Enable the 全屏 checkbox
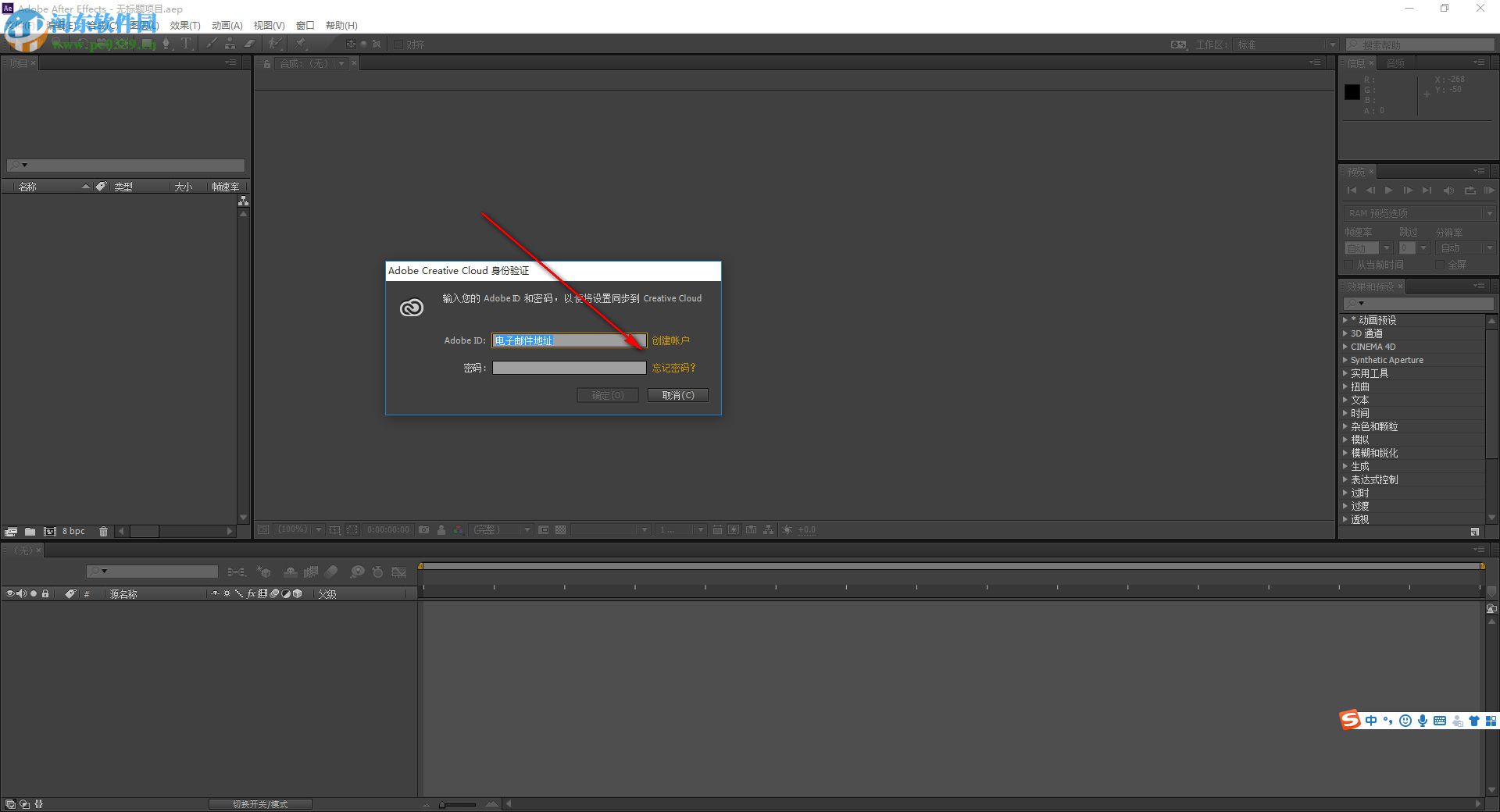Viewport: 1500px width, 812px height. (x=1439, y=265)
